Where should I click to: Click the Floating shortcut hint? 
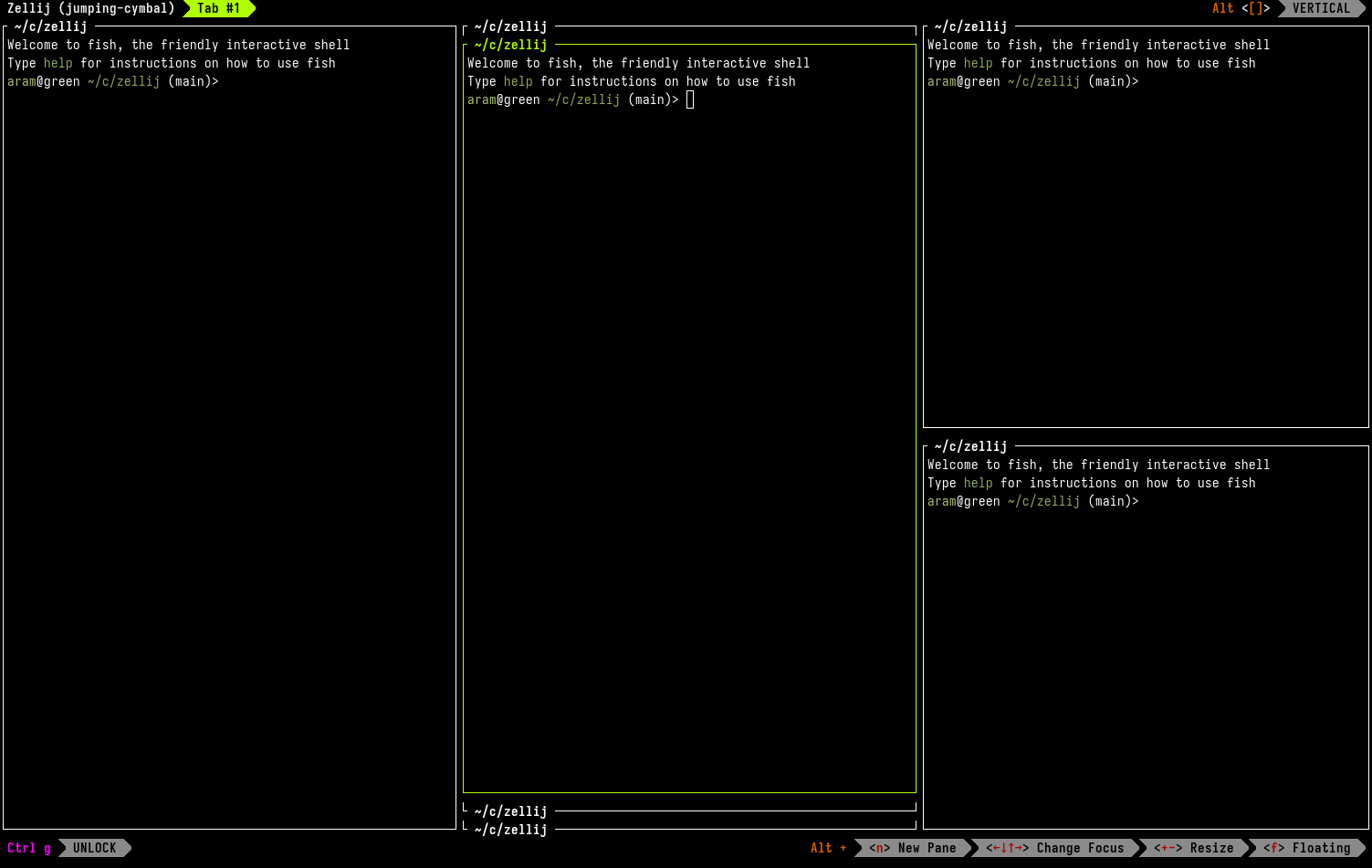click(x=1307, y=848)
